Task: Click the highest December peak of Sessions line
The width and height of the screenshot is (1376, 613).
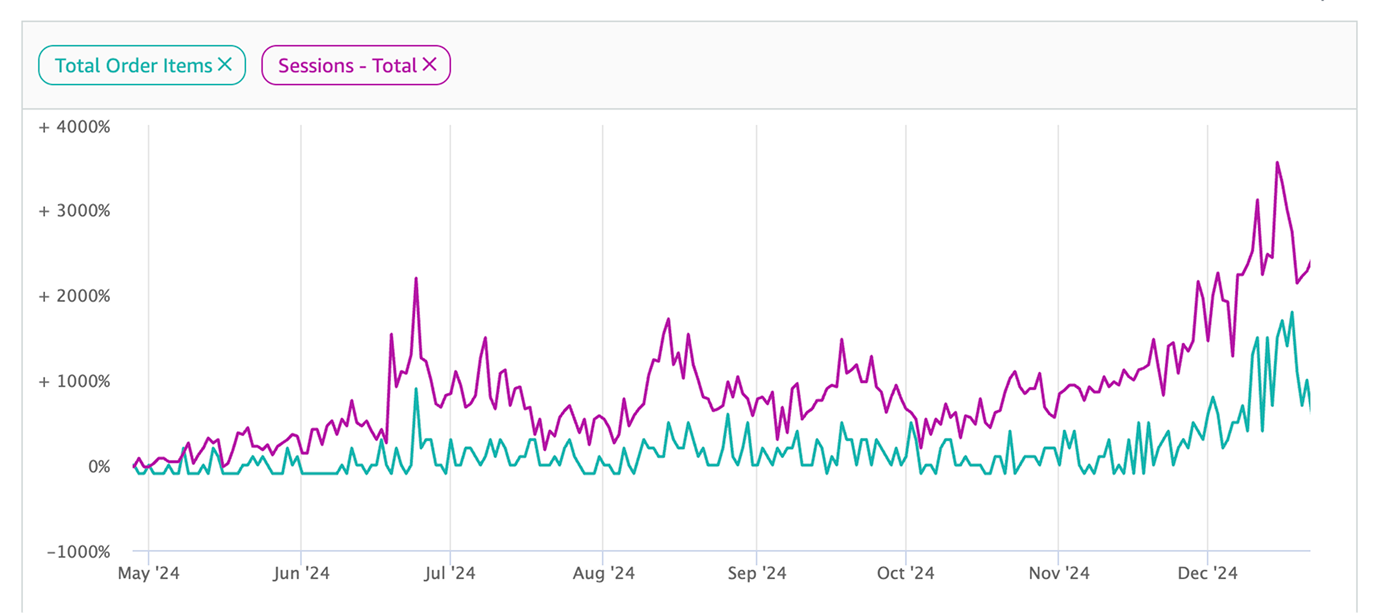Action: (x=1277, y=163)
